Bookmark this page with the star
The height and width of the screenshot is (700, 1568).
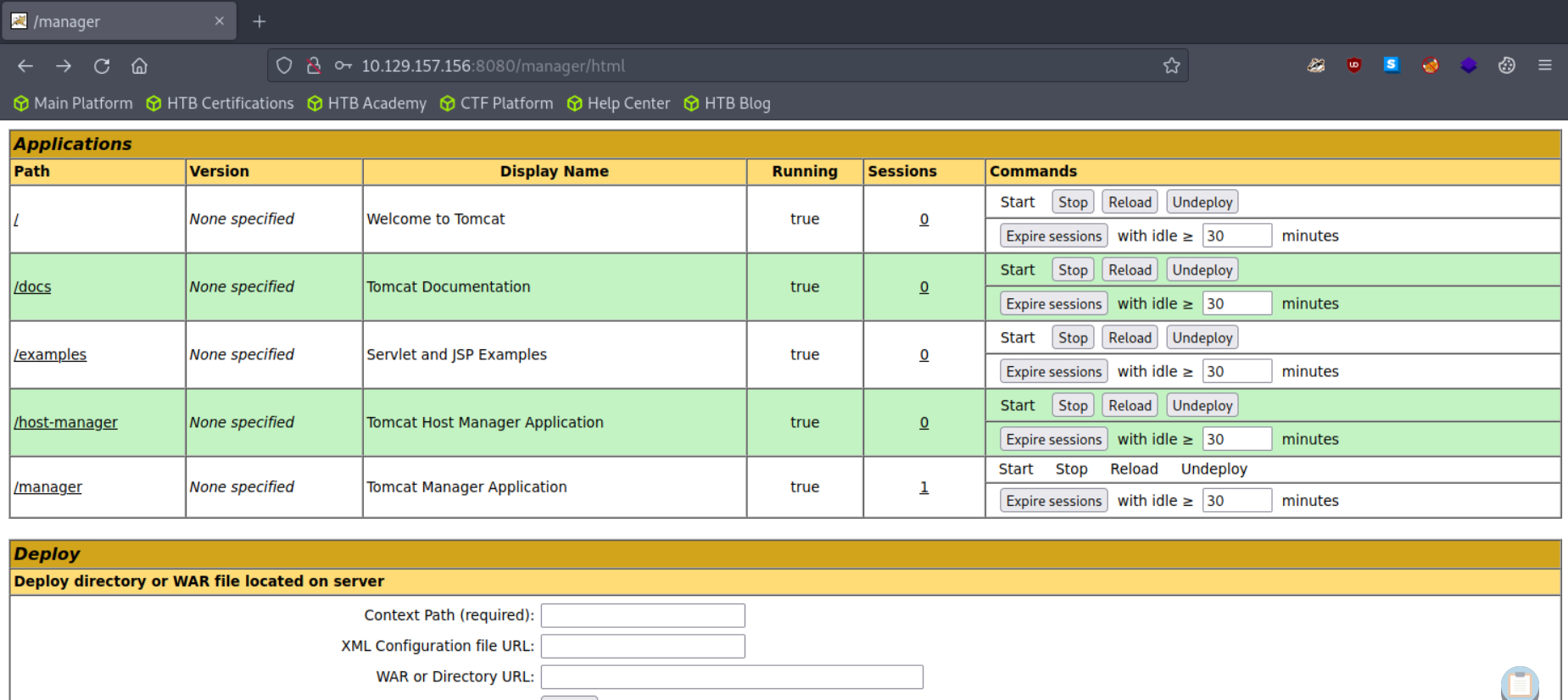(x=1171, y=65)
